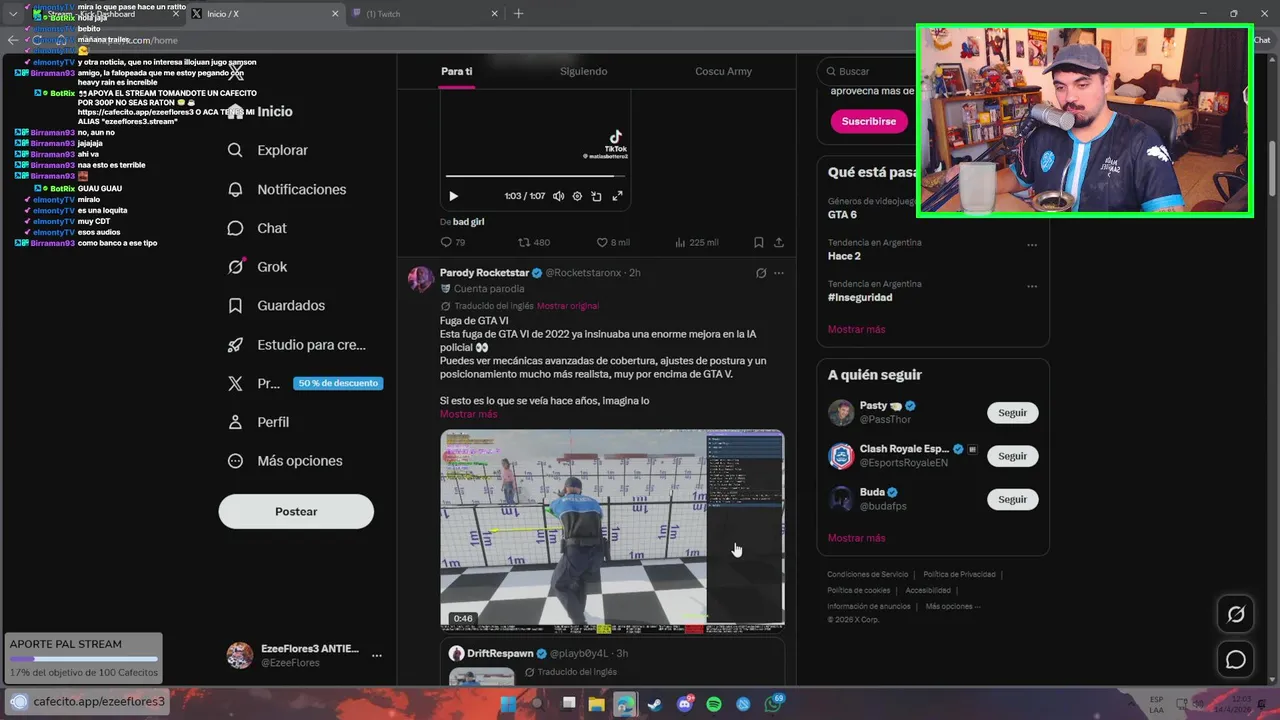Image resolution: width=1280 pixels, height=720 pixels.
Task: Switch to the Para ti tab
Action: click(456, 71)
